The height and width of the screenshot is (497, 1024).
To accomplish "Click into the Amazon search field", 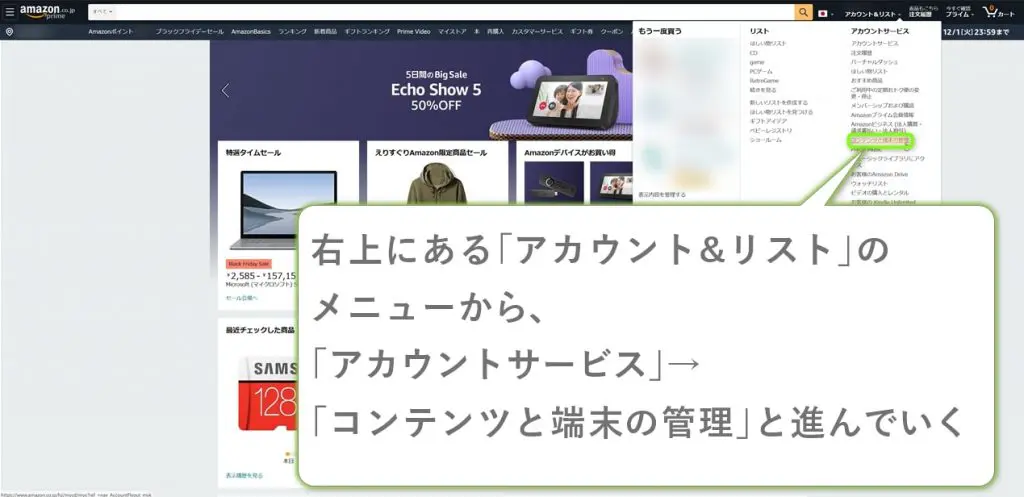I will (x=455, y=12).
